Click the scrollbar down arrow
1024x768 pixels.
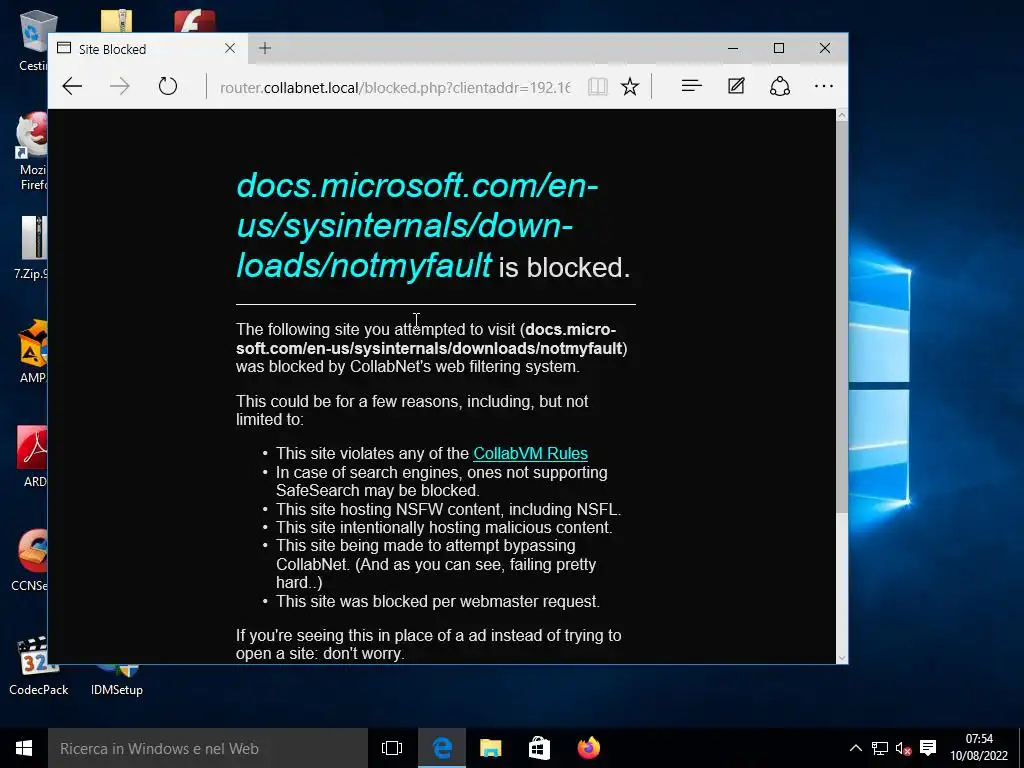point(842,658)
